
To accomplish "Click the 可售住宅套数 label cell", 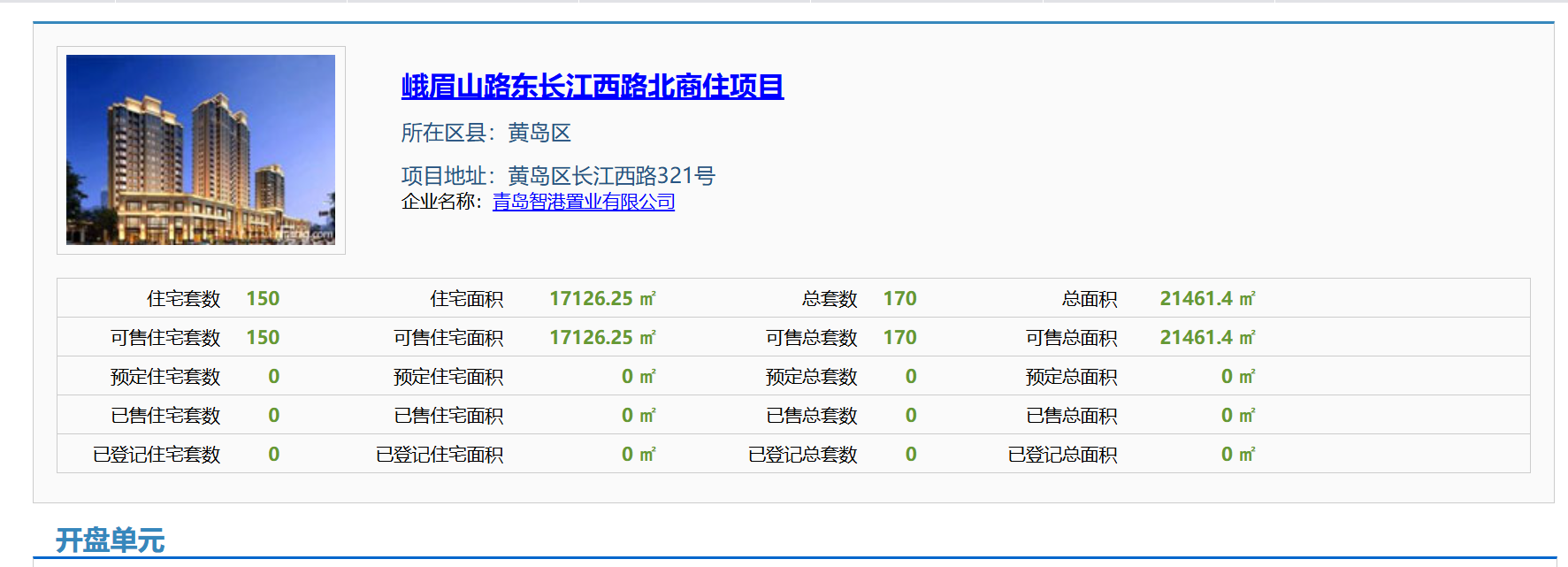I will pyautogui.click(x=165, y=338).
